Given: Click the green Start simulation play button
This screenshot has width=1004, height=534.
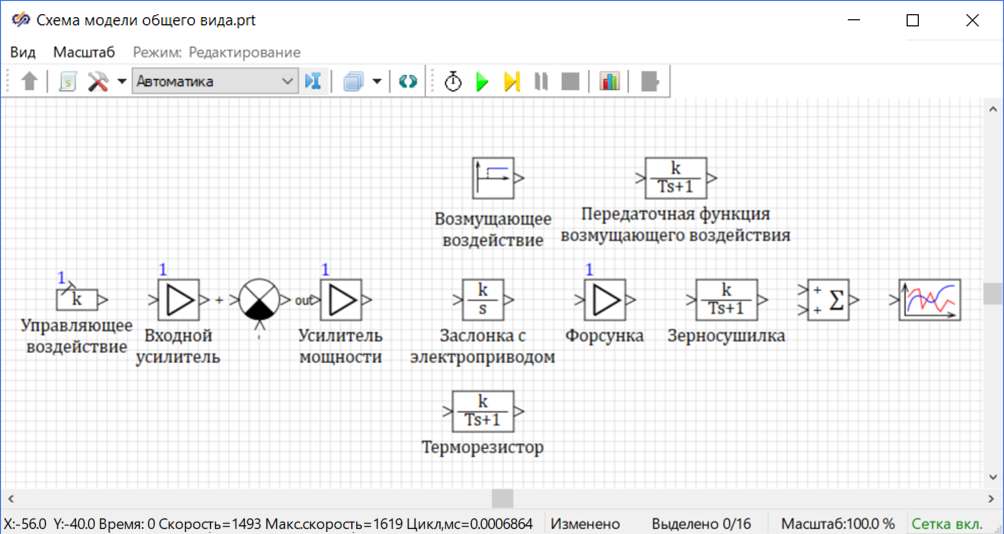Looking at the screenshot, I should 482,82.
